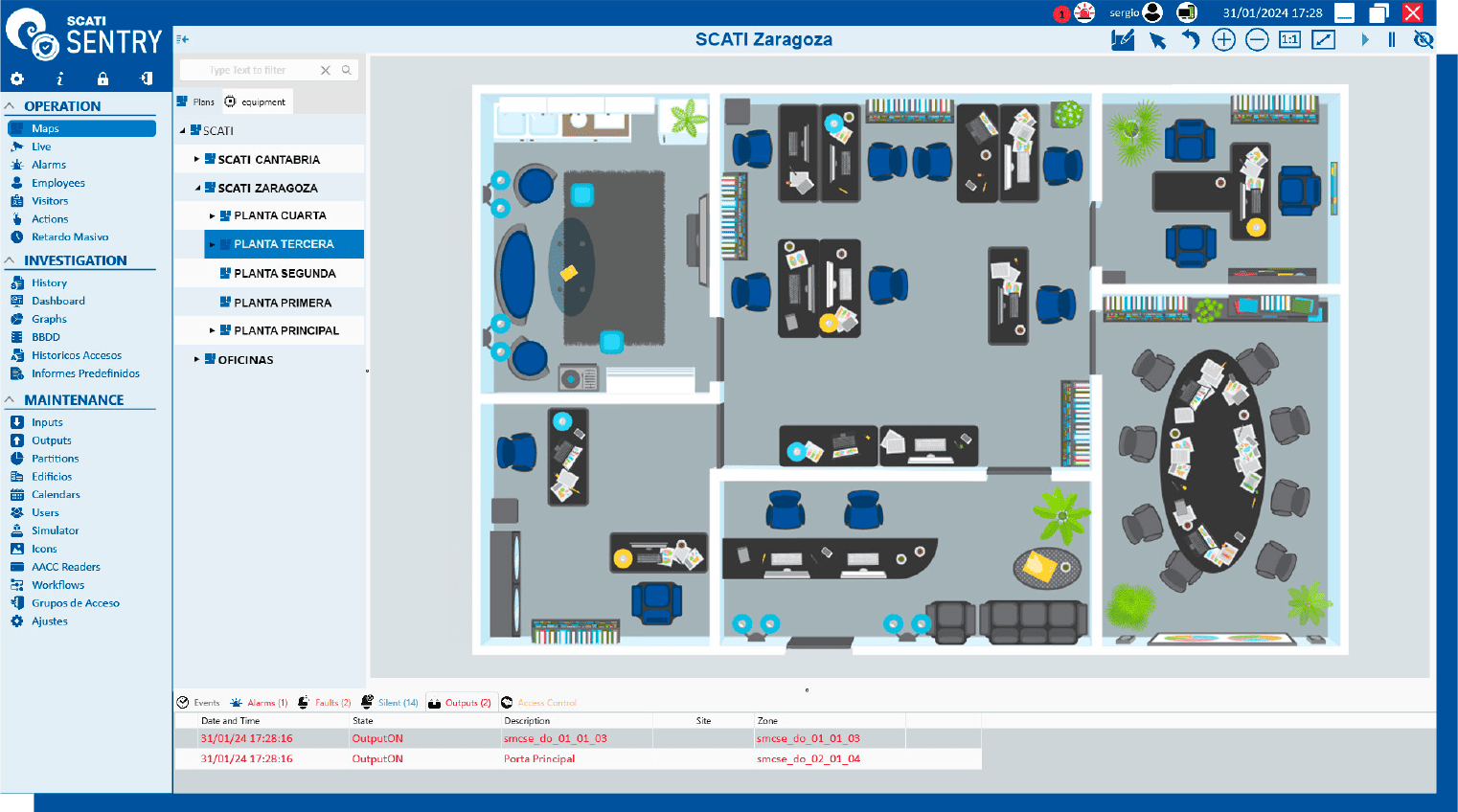Screen dimensions: 1458x812
Task: Open the map editor pencil tool
Action: (x=1123, y=39)
